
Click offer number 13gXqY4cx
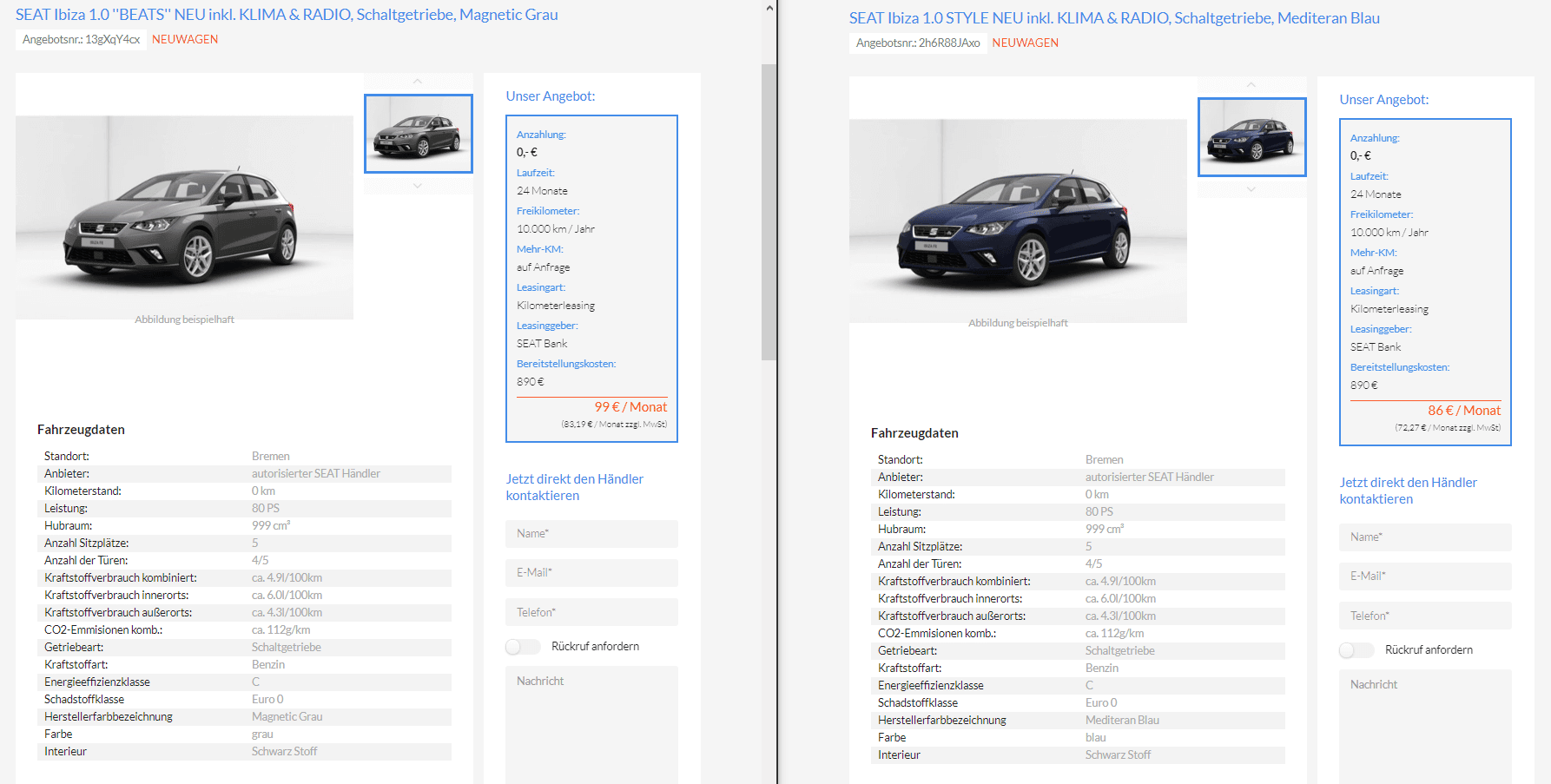pyautogui.click(x=113, y=40)
